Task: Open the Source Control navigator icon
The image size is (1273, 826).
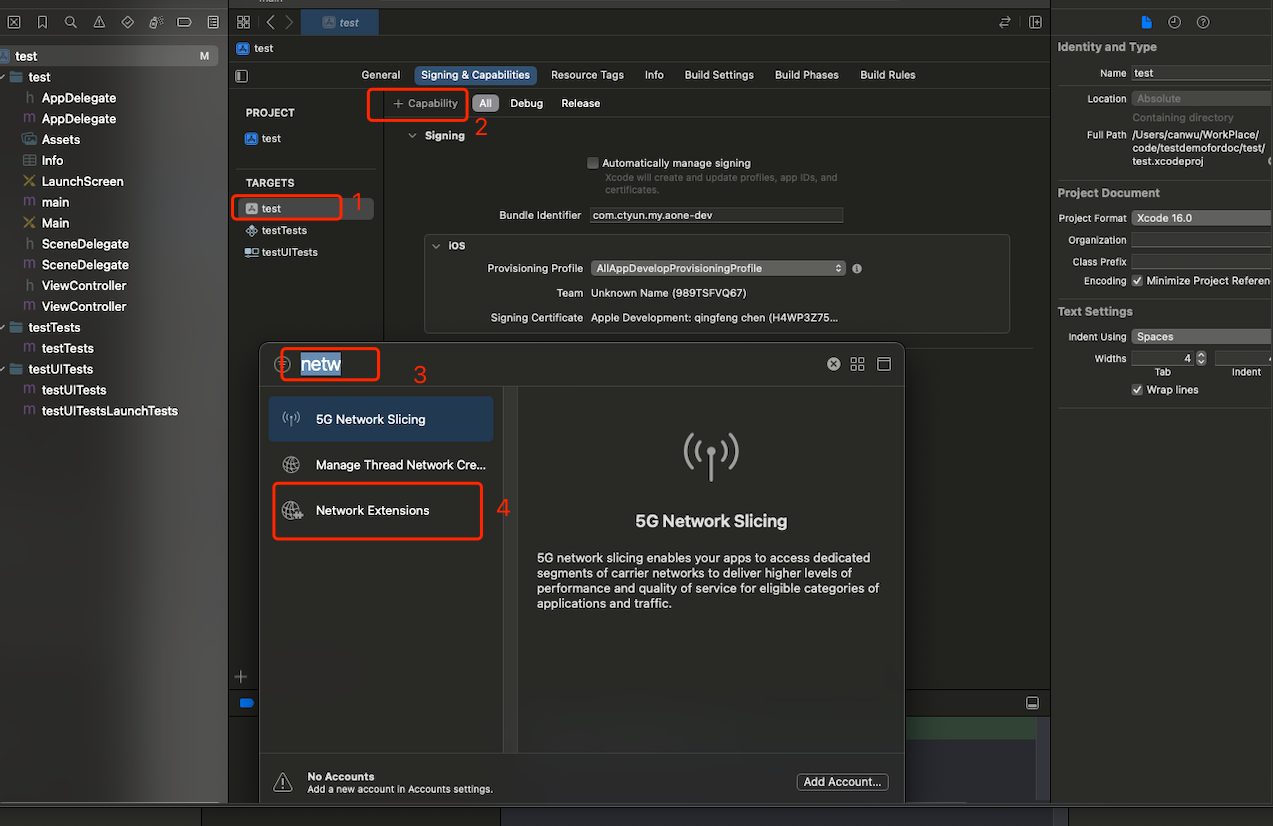Action: point(14,22)
